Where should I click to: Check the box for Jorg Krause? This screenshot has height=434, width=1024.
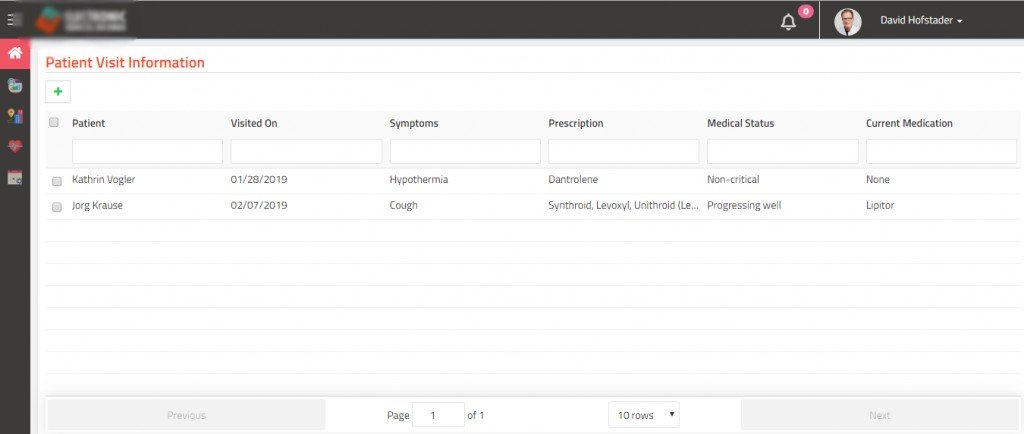[x=56, y=206]
